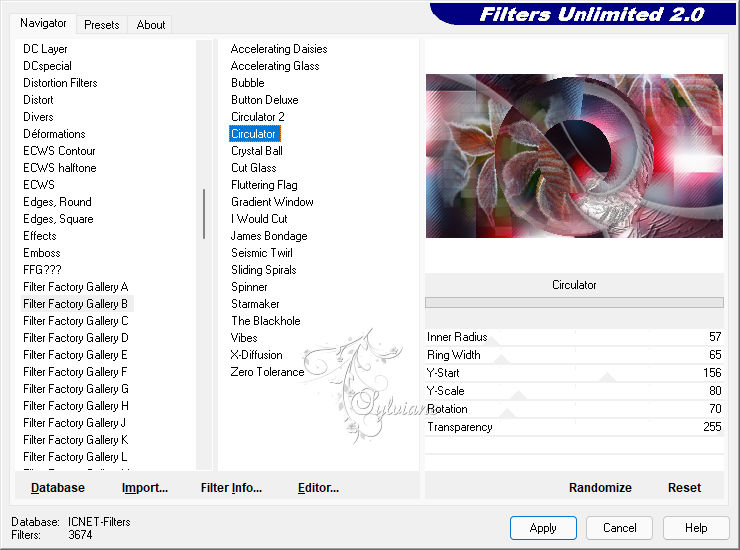
Task: Adjust the Y-Scale slider
Action: pyautogui.click(x=574, y=391)
